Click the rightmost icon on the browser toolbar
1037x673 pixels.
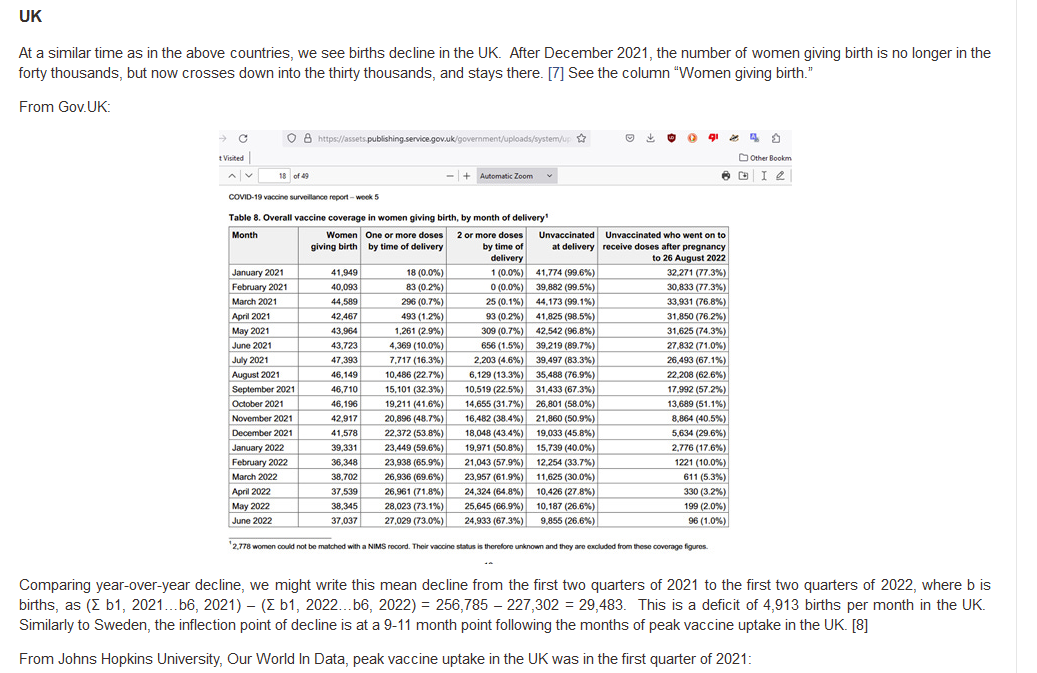[x=776, y=138]
